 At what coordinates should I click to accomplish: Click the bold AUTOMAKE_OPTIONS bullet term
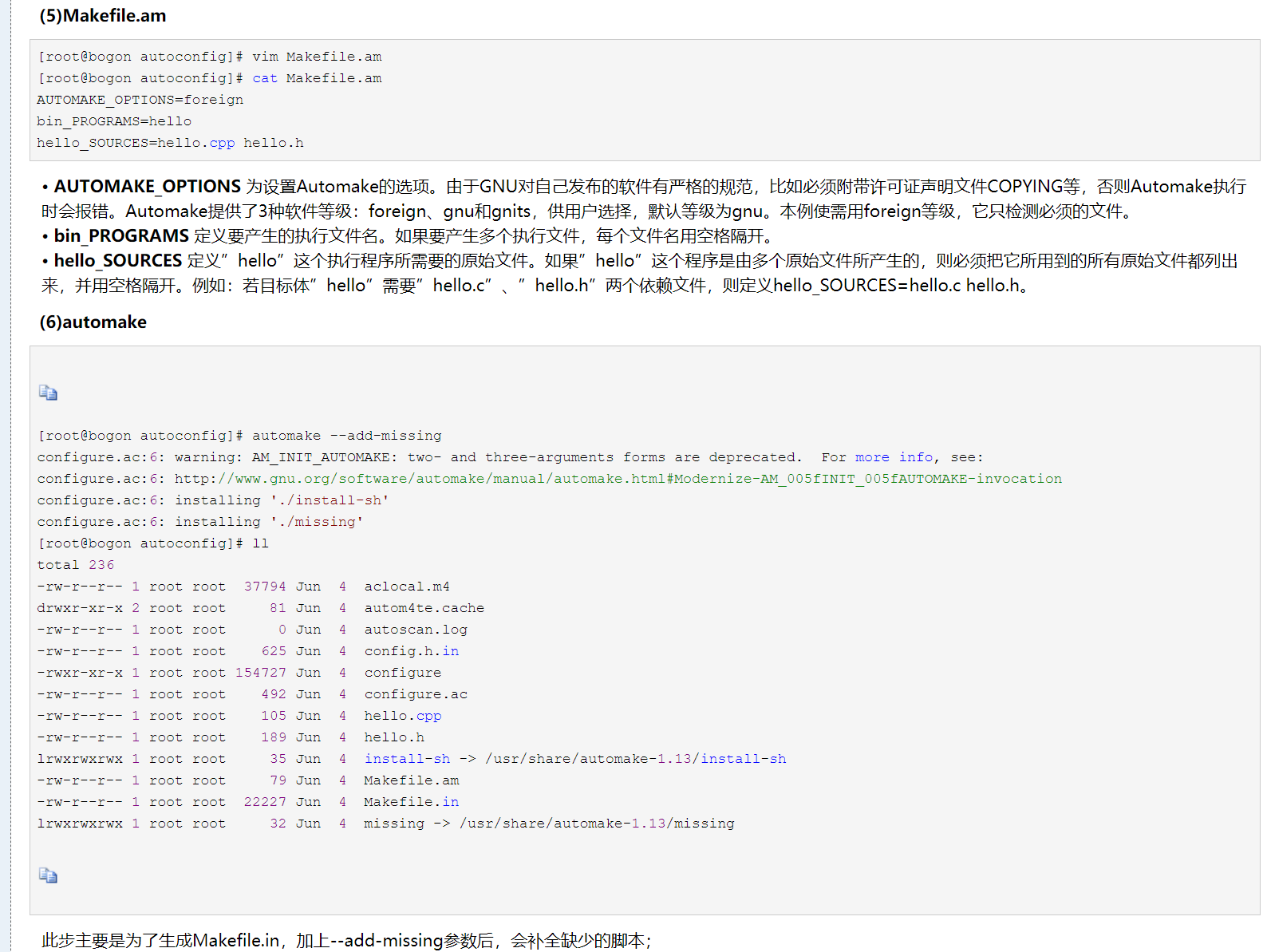coord(148,187)
